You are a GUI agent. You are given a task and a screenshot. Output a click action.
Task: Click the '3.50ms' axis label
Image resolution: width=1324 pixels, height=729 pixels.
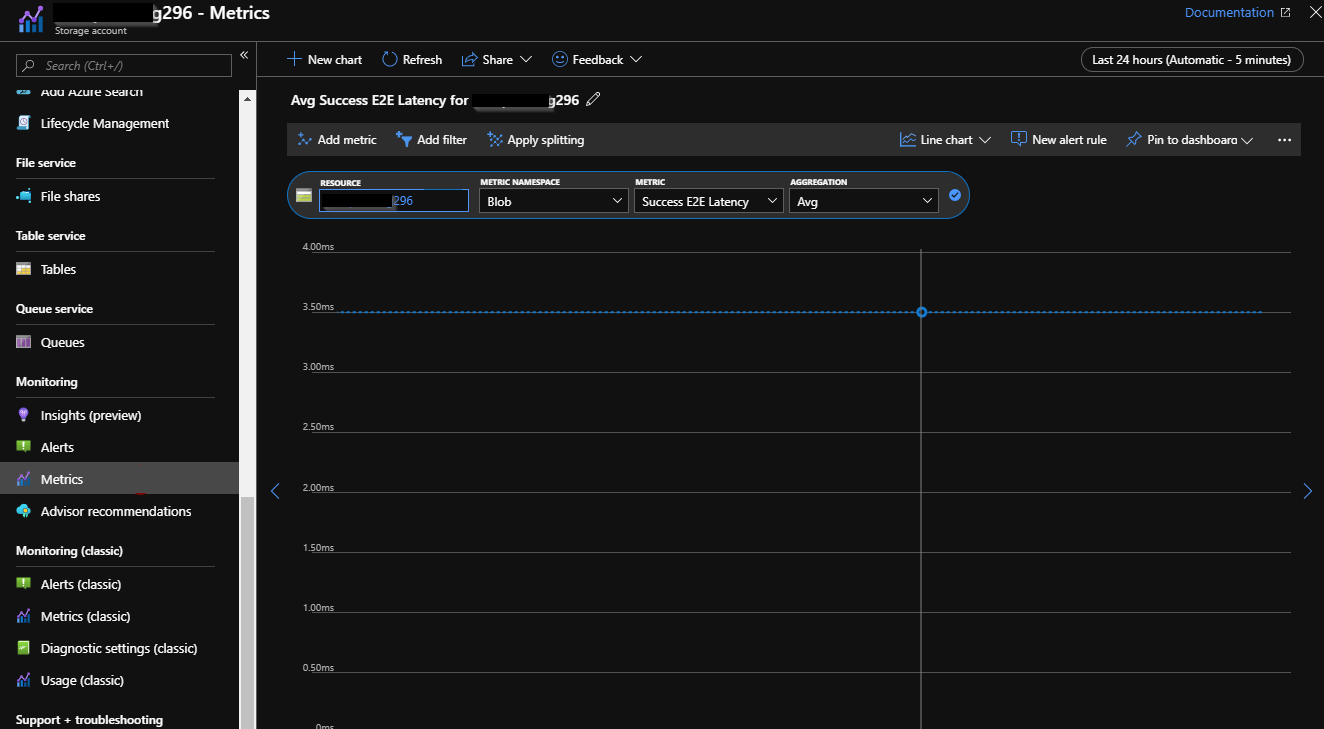318,307
